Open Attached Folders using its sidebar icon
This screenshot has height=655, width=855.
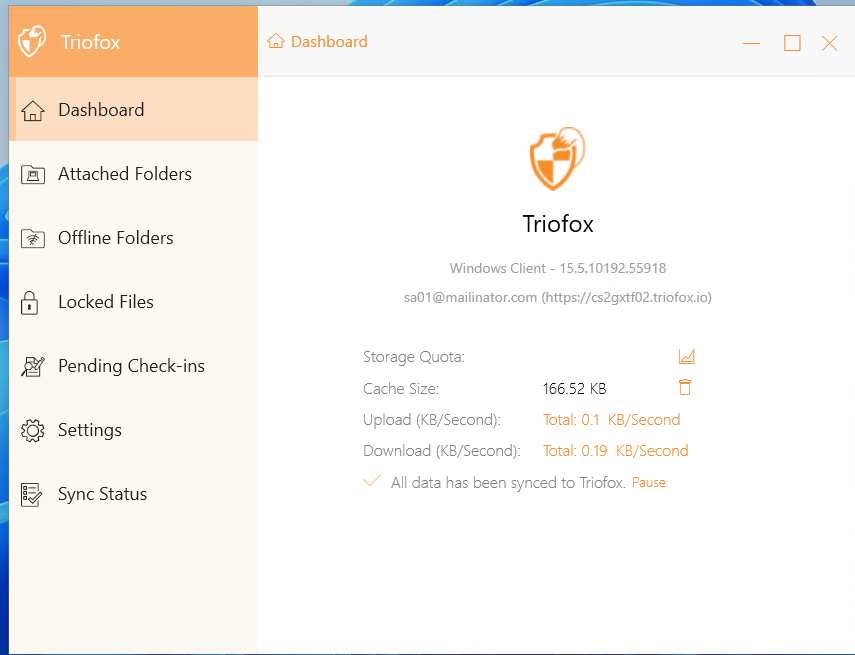pos(33,173)
